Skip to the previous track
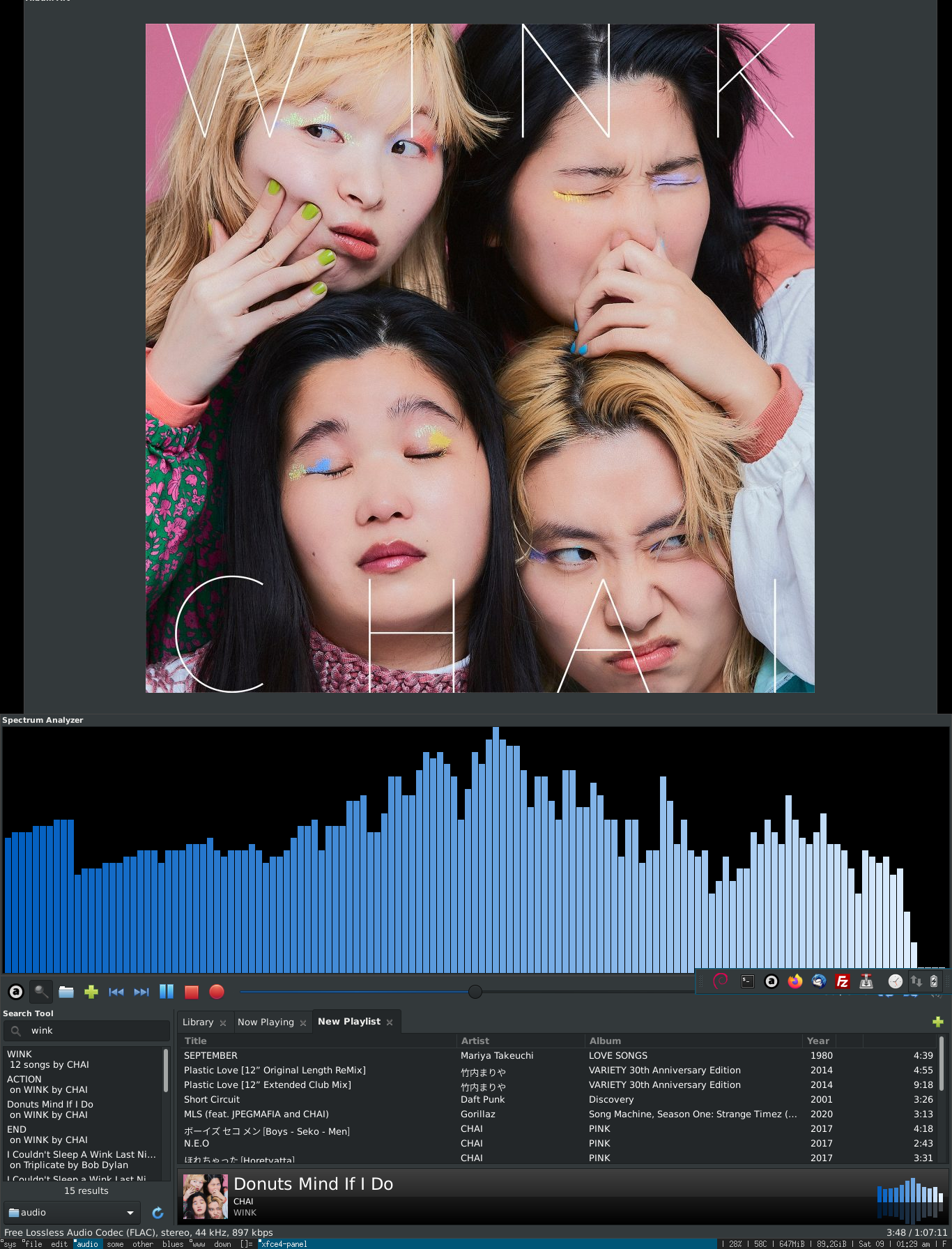Image resolution: width=952 pixels, height=1249 pixels. tap(116, 991)
